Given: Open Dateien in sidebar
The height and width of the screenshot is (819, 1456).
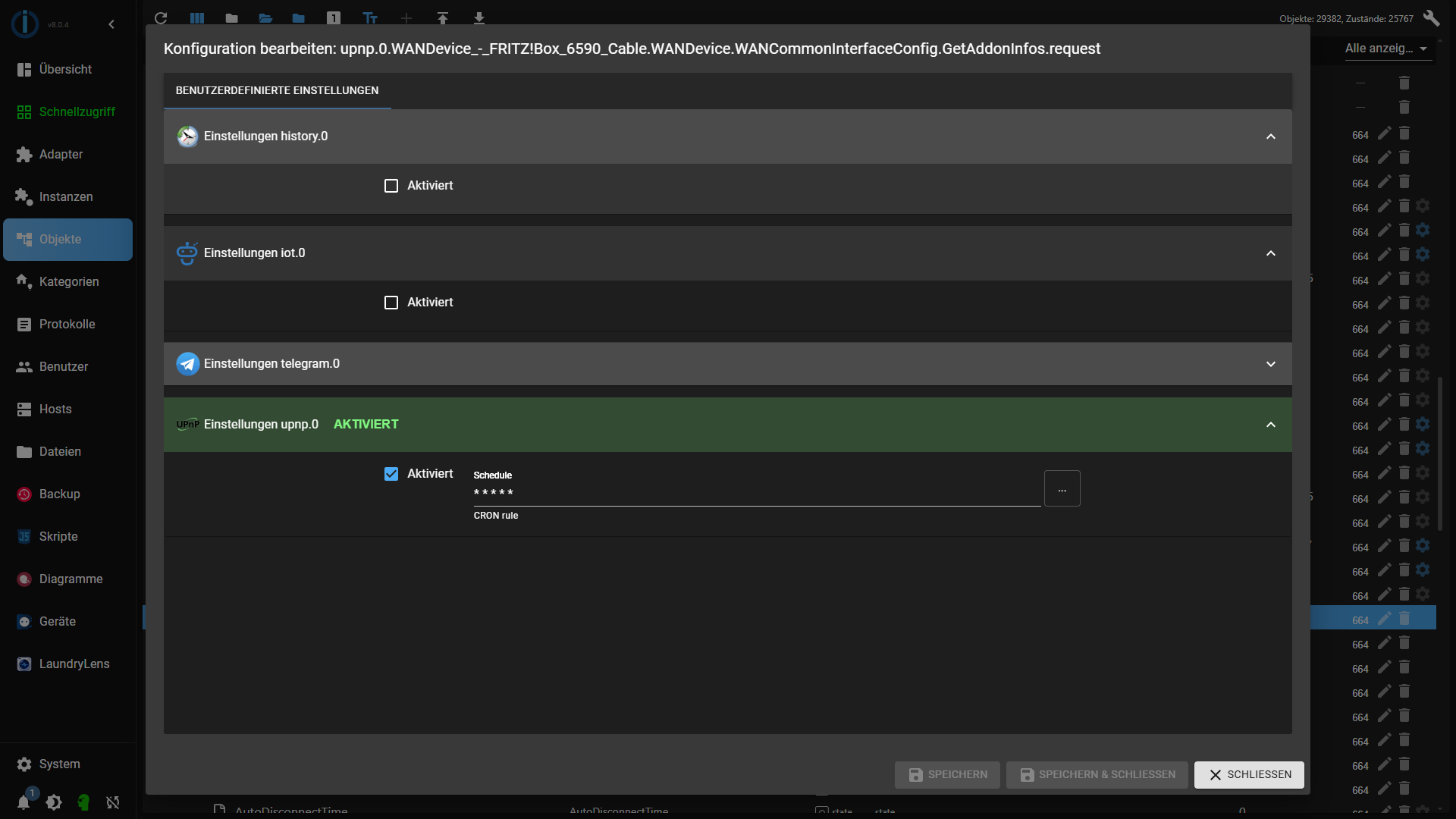Looking at the screenshot, I should click(67, 451).
